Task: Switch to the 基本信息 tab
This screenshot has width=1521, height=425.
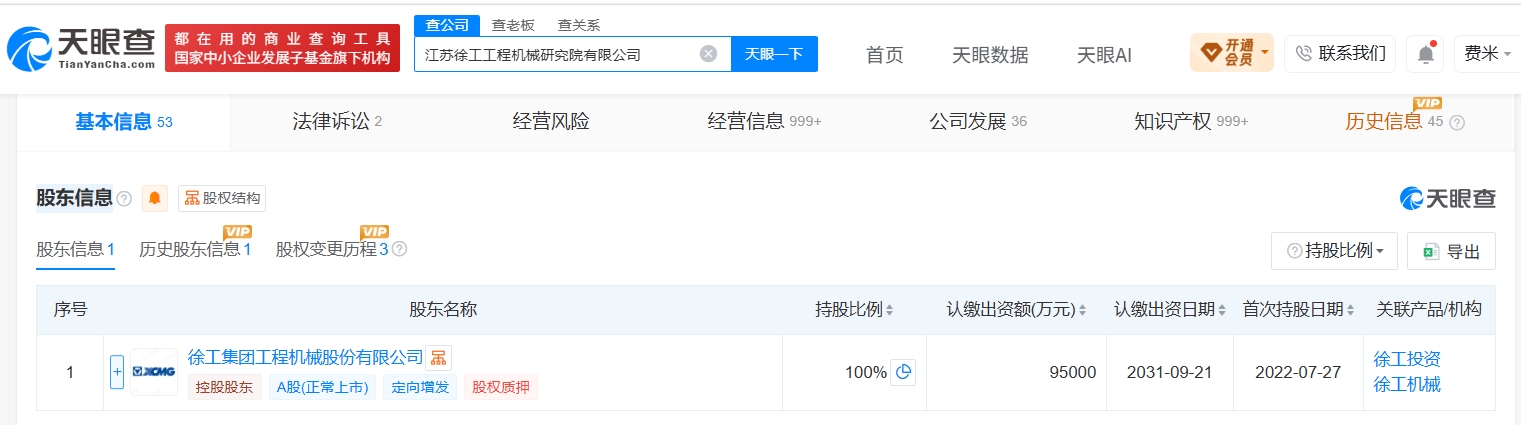Action: point(124,122)
